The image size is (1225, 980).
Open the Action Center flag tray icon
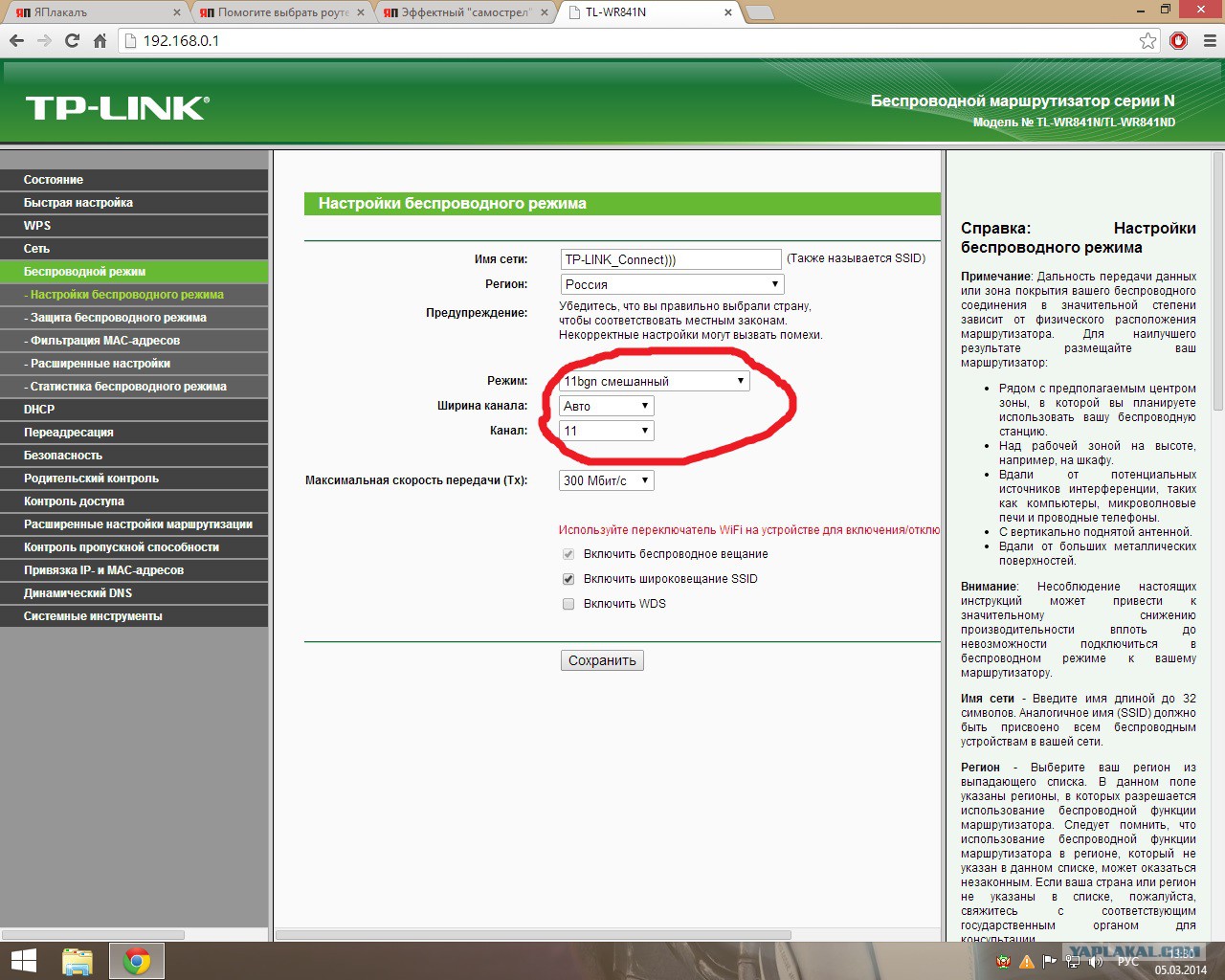point(1050,961)
